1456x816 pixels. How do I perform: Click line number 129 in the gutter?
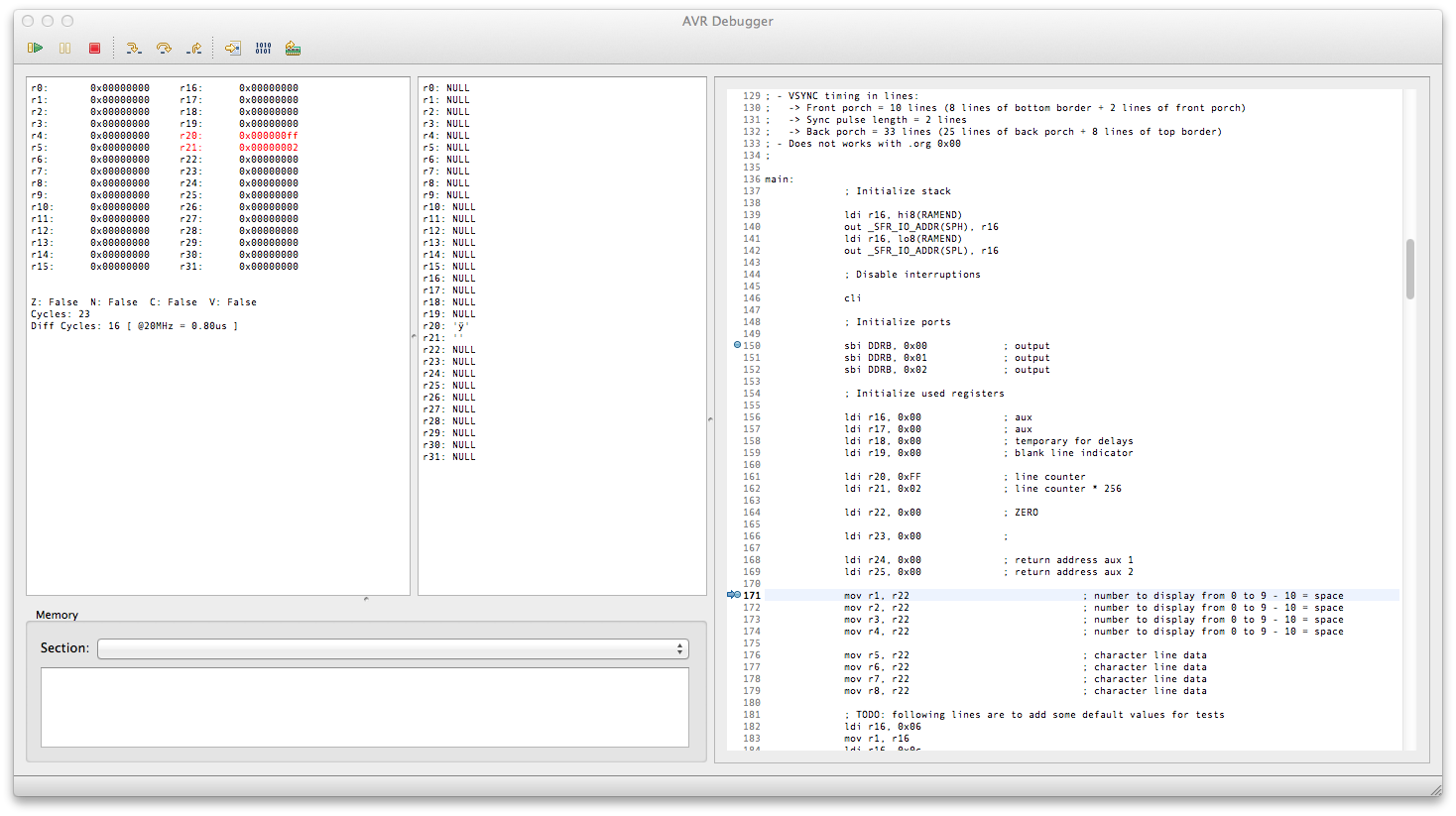(752, 96)
